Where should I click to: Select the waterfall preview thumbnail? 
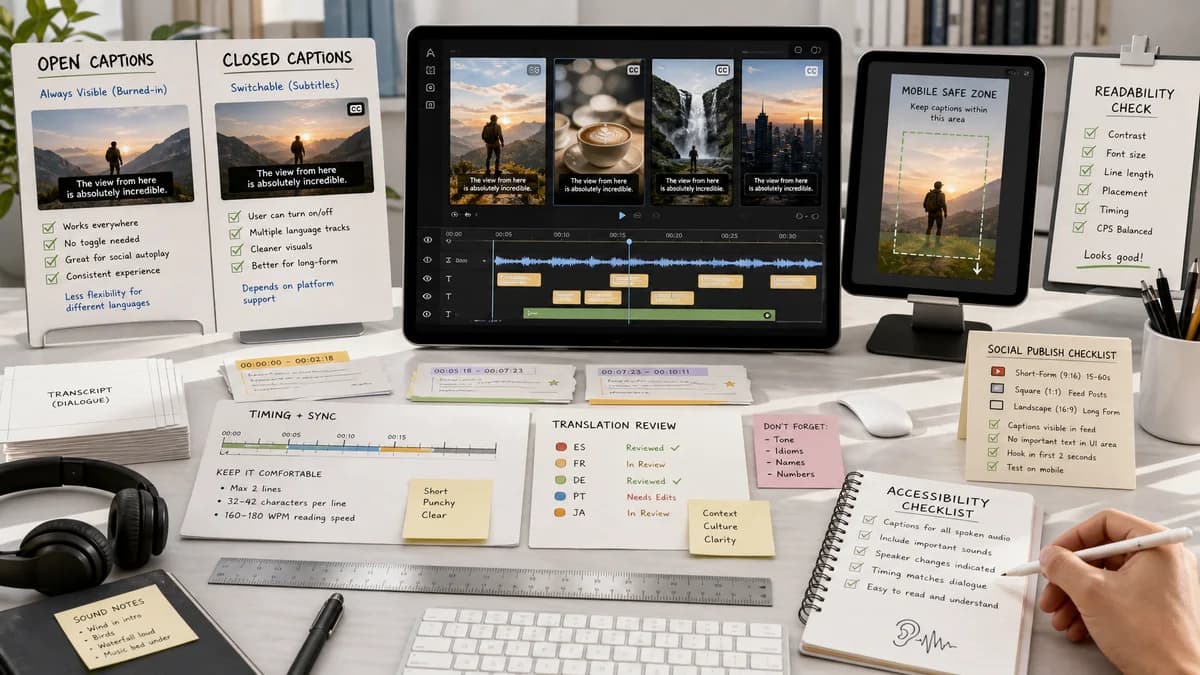pyautogui.click(x=692, y=131)
